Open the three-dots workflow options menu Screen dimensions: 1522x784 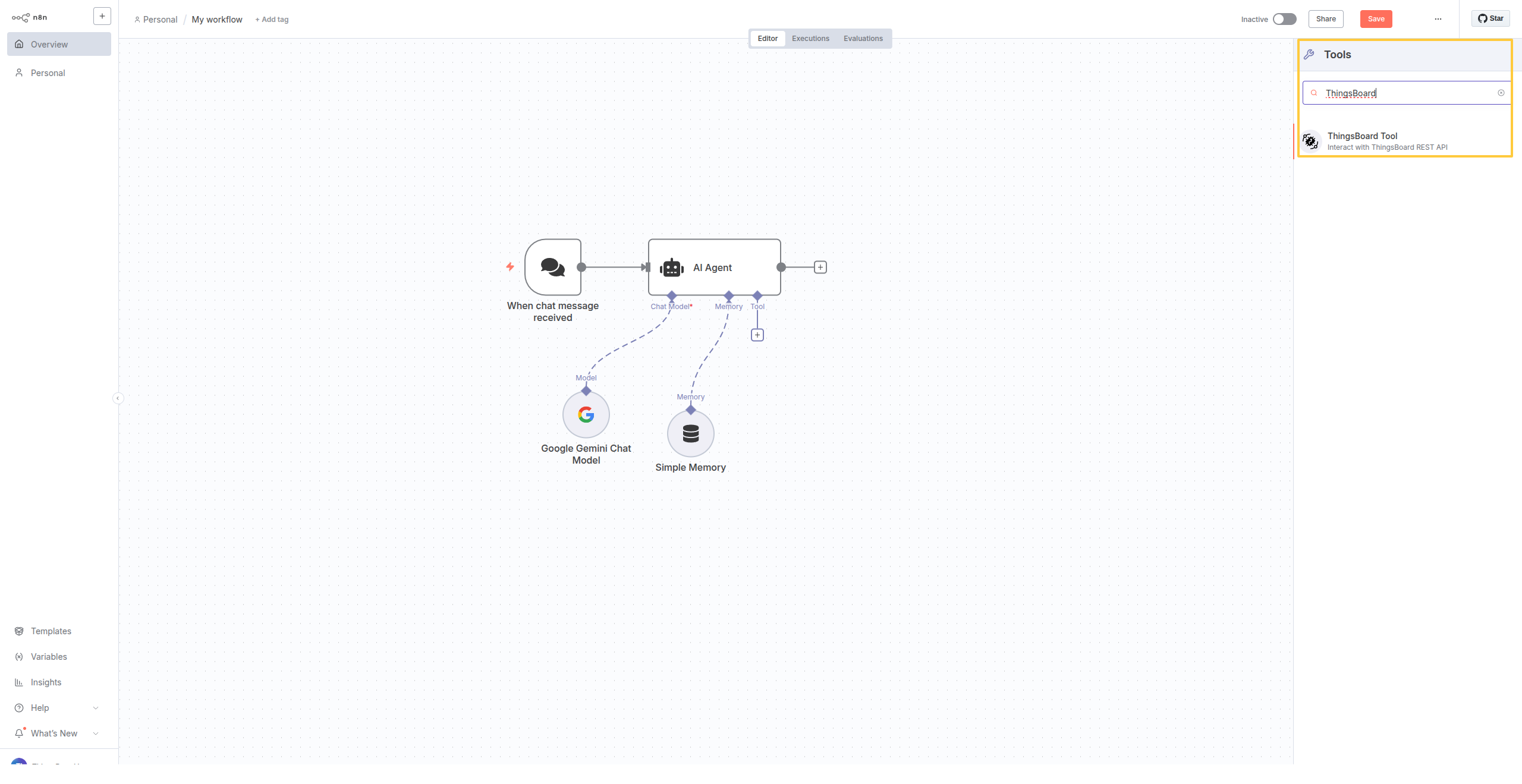pos(1438,19)
